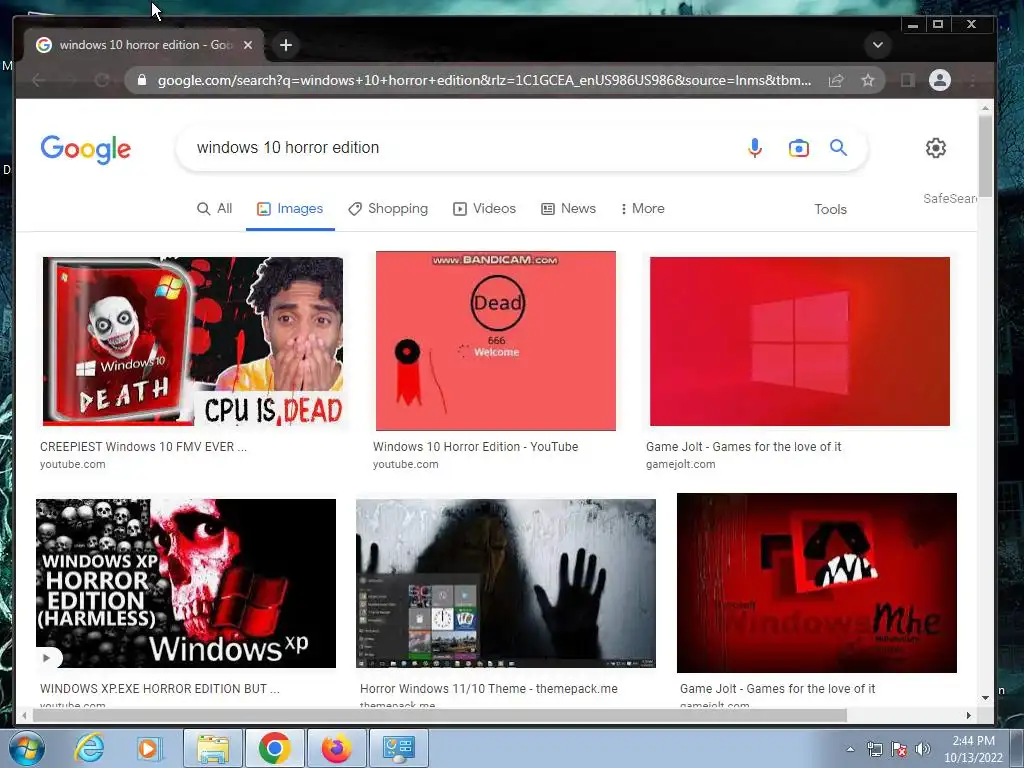
Task: Open the Windows Start menu
Action: point(27,748)
